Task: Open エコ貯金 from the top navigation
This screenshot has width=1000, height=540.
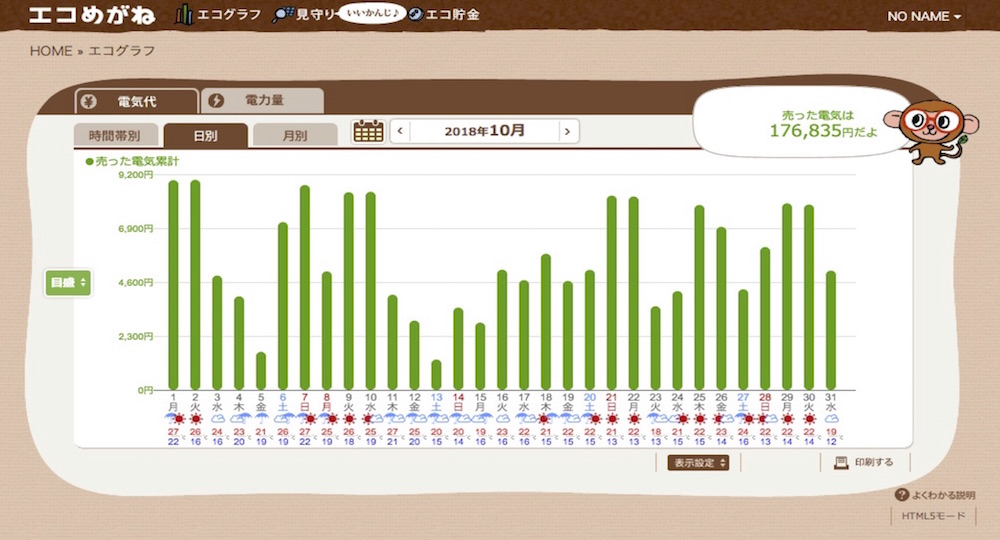Action: 444,16
